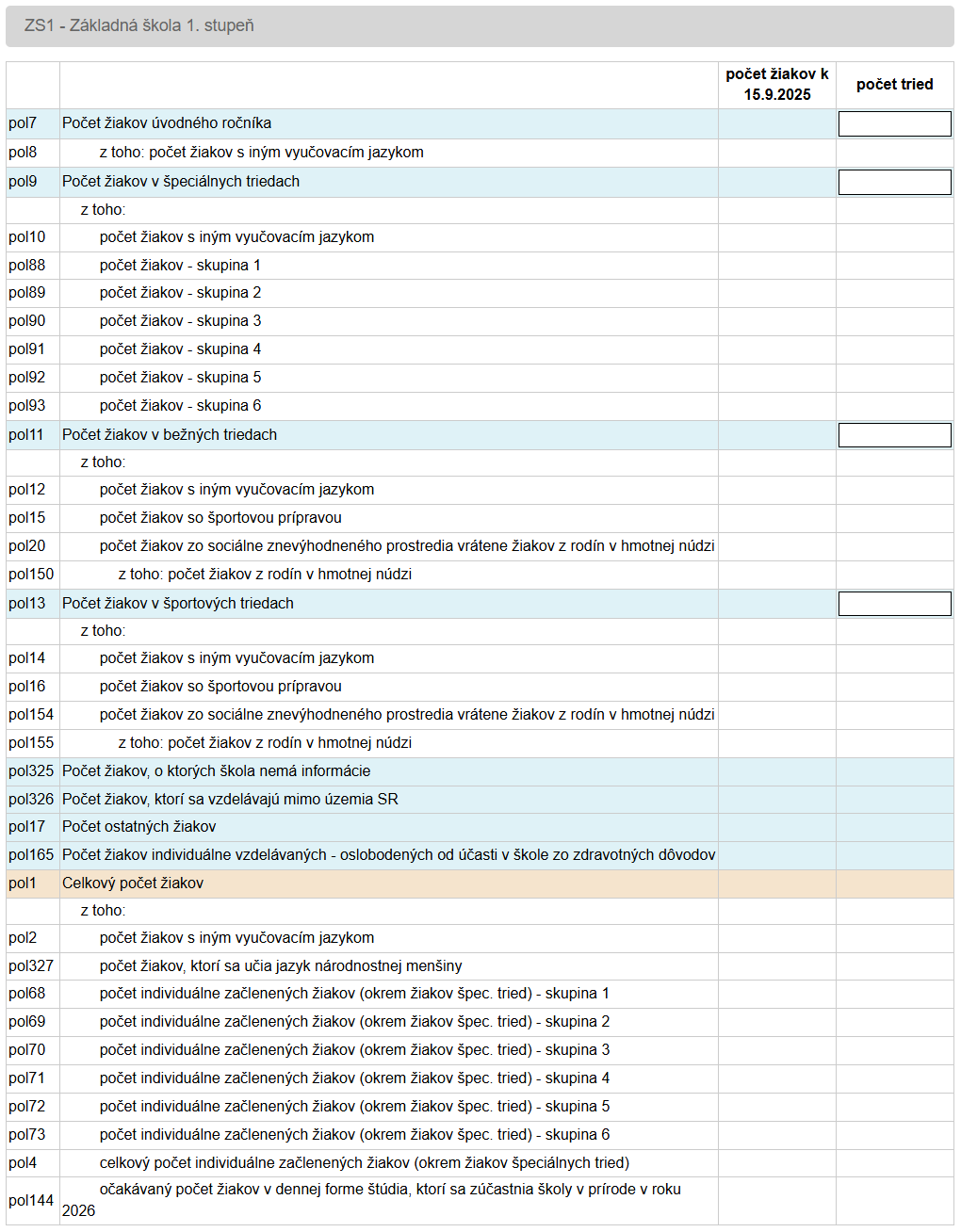961x1232 pixels.
Task: Click 'Počet žiakov, o ktorých škola nemá informácie'
Action: [x=216, y=771]
